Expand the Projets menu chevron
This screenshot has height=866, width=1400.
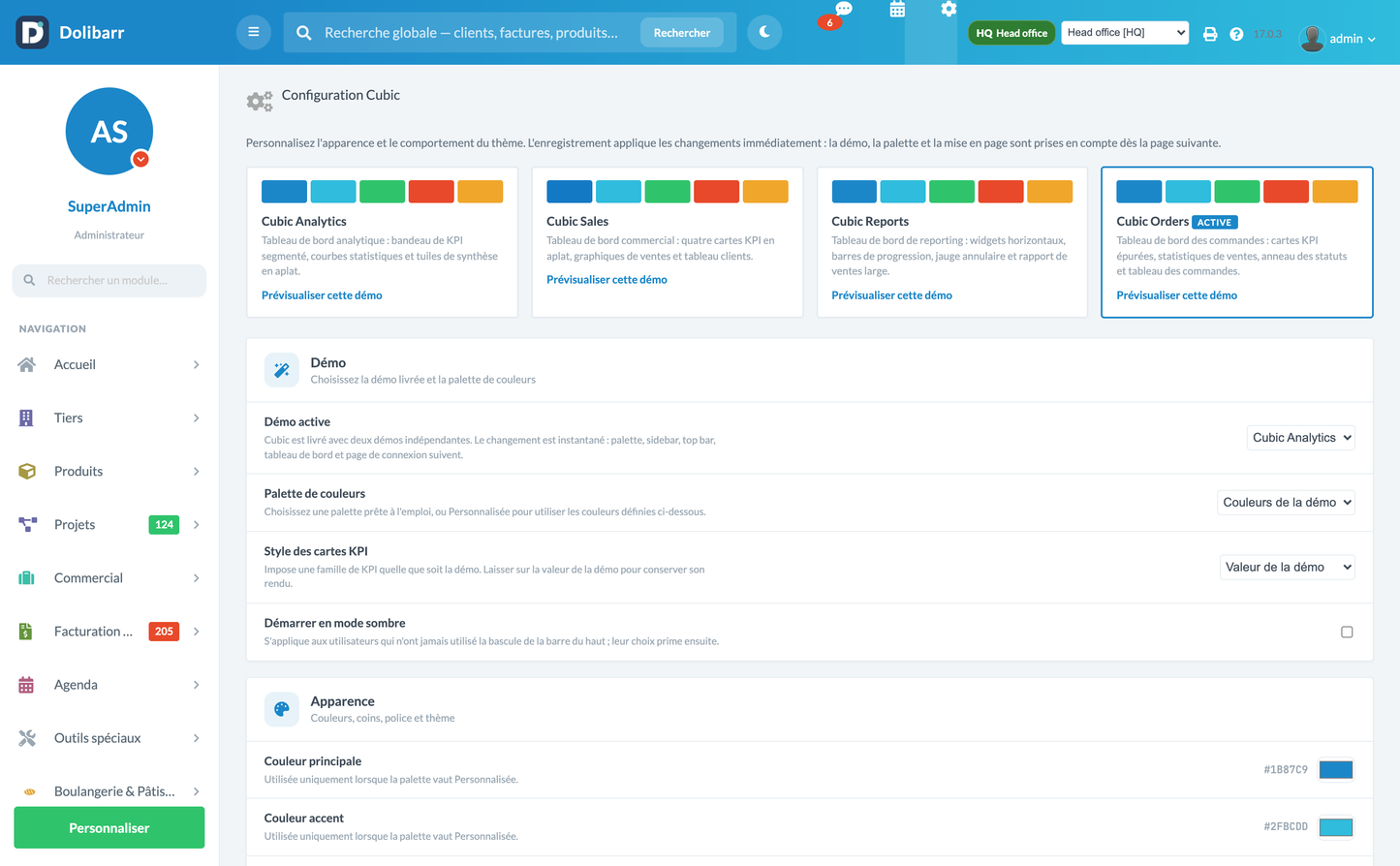197,525
